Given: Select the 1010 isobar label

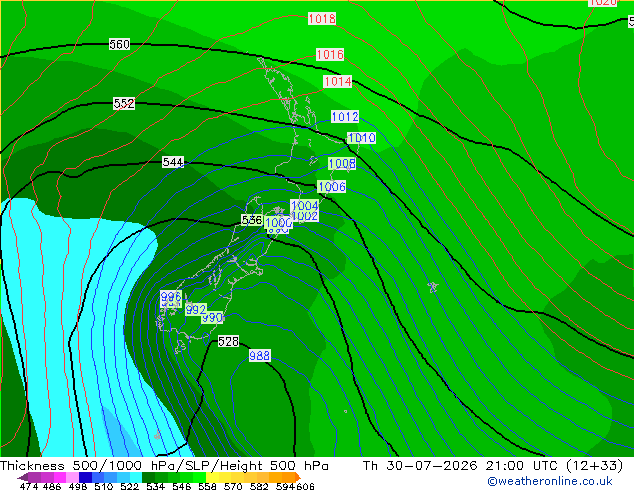Looking at the screenshot, I should click(362, 138).
